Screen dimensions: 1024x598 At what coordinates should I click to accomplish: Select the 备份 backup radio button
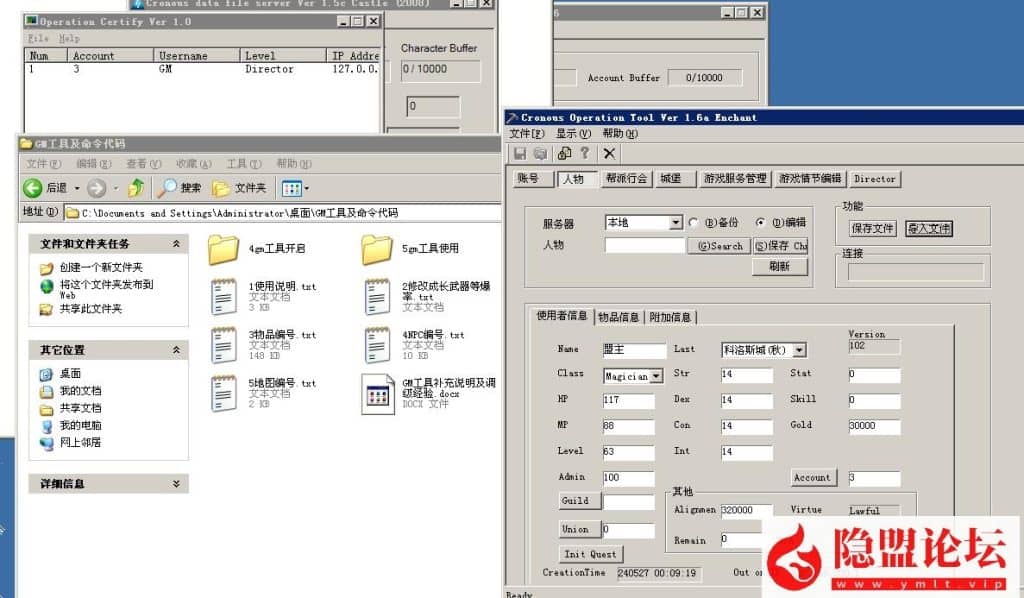(694, 223)
